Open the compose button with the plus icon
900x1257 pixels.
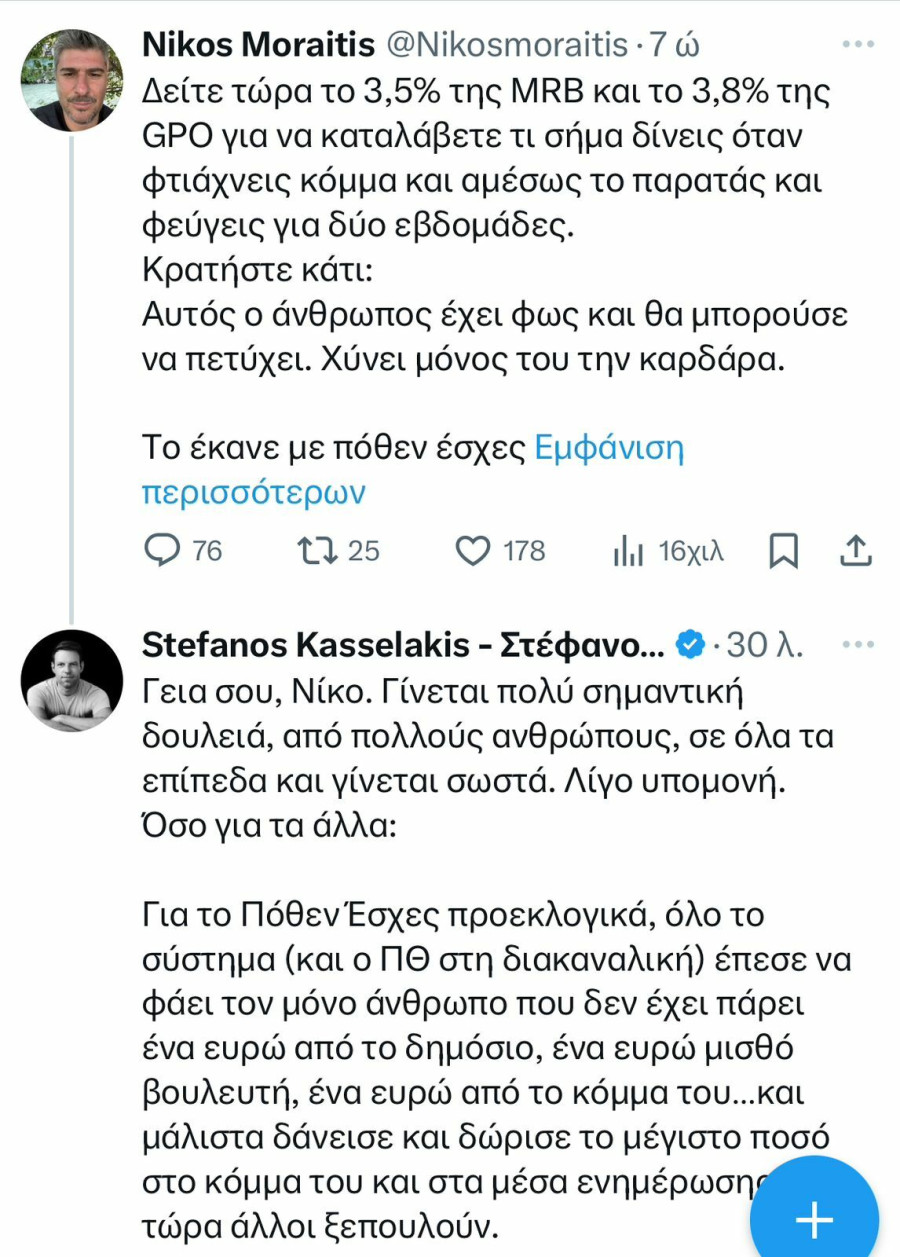click(813, 1218)
